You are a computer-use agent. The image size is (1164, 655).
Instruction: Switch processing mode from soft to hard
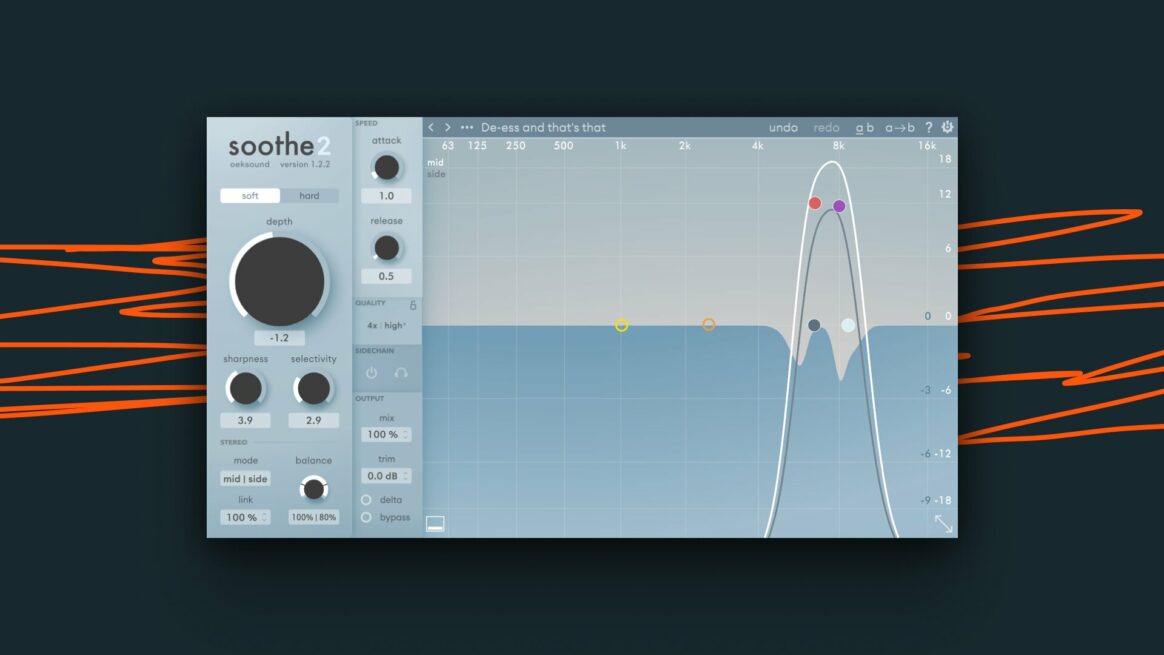click(310, 195)
